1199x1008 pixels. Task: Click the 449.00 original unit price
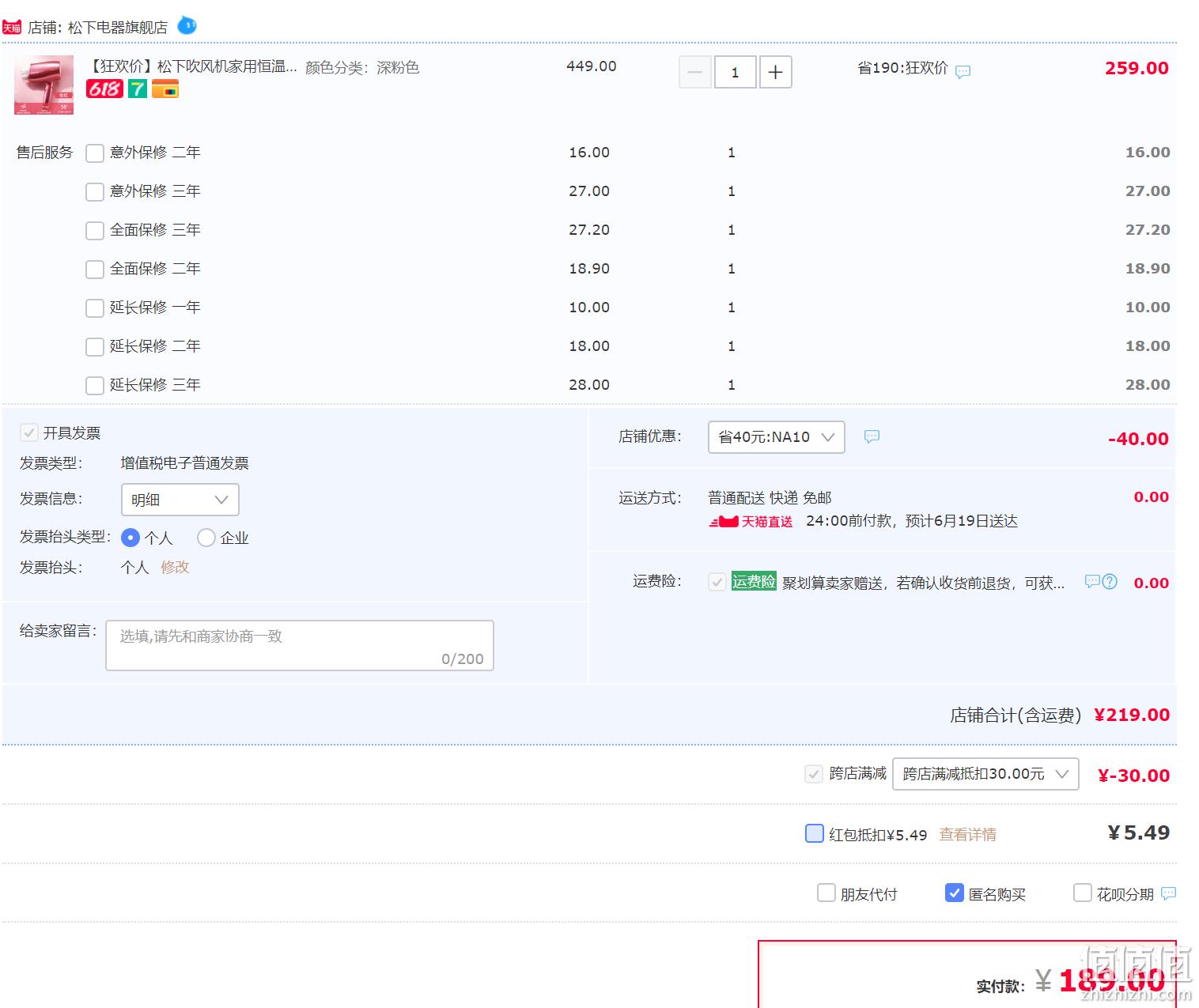[x=591, y=66]
